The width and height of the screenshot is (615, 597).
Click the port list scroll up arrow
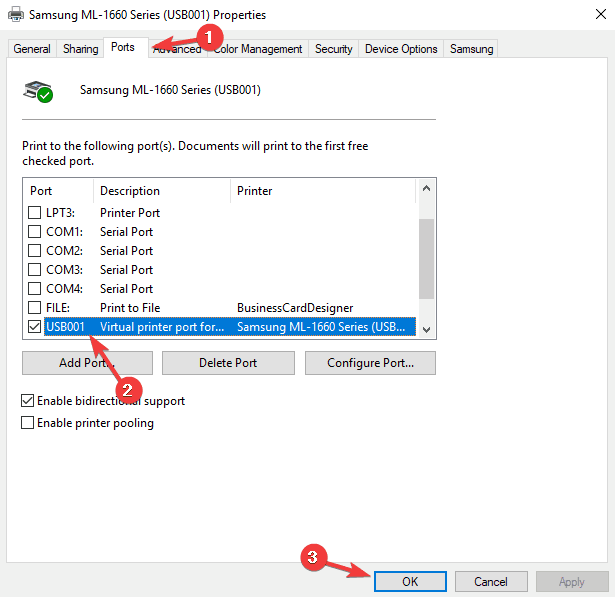(426, 188)
